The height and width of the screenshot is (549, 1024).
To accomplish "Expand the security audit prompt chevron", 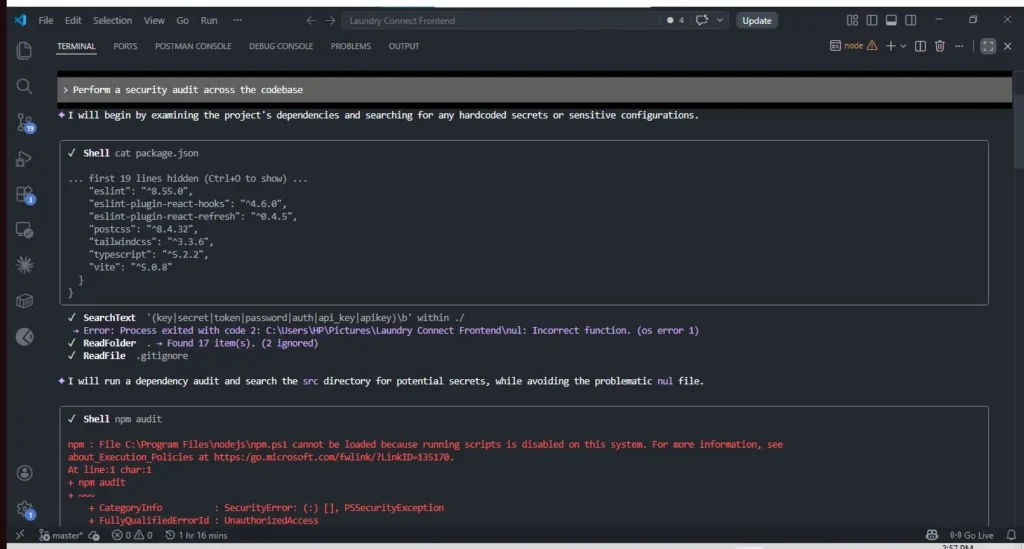I will tap(65, 90).
